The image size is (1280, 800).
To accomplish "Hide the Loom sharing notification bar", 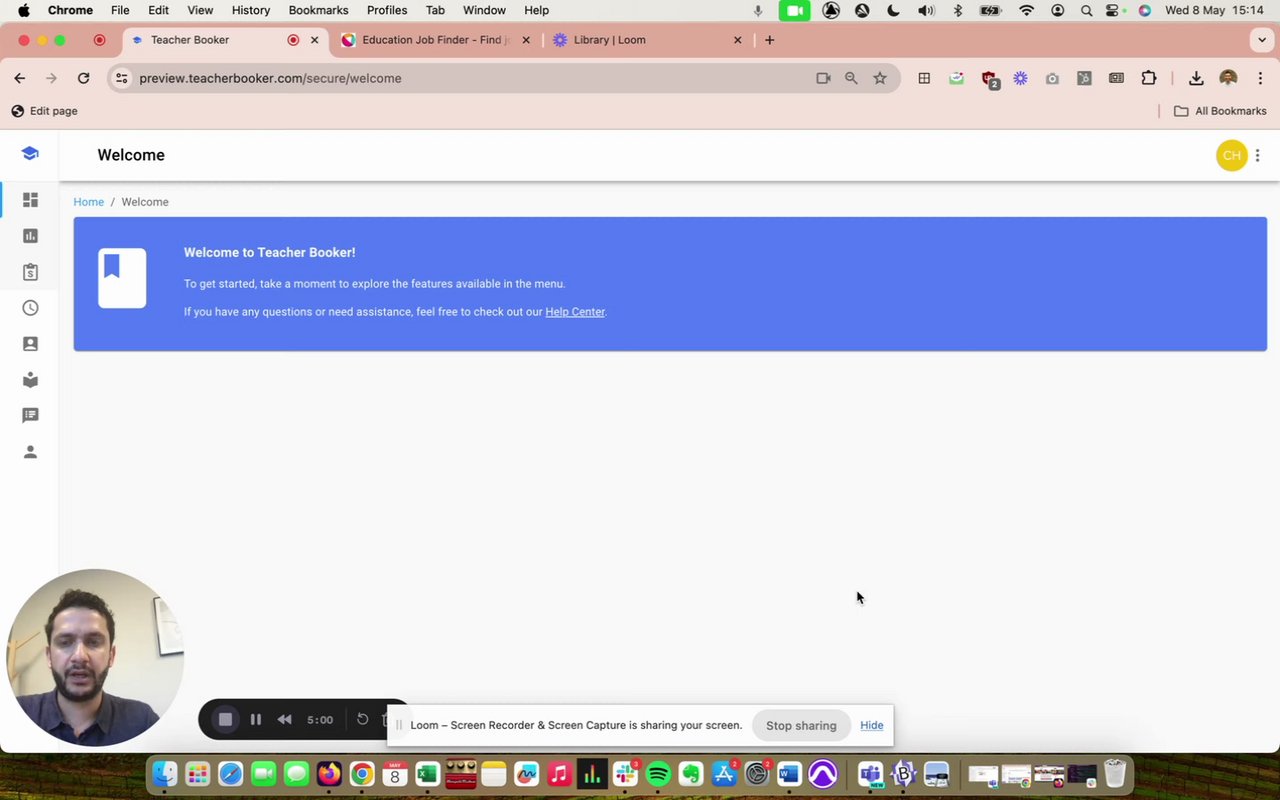I will [x=871, y=726].
